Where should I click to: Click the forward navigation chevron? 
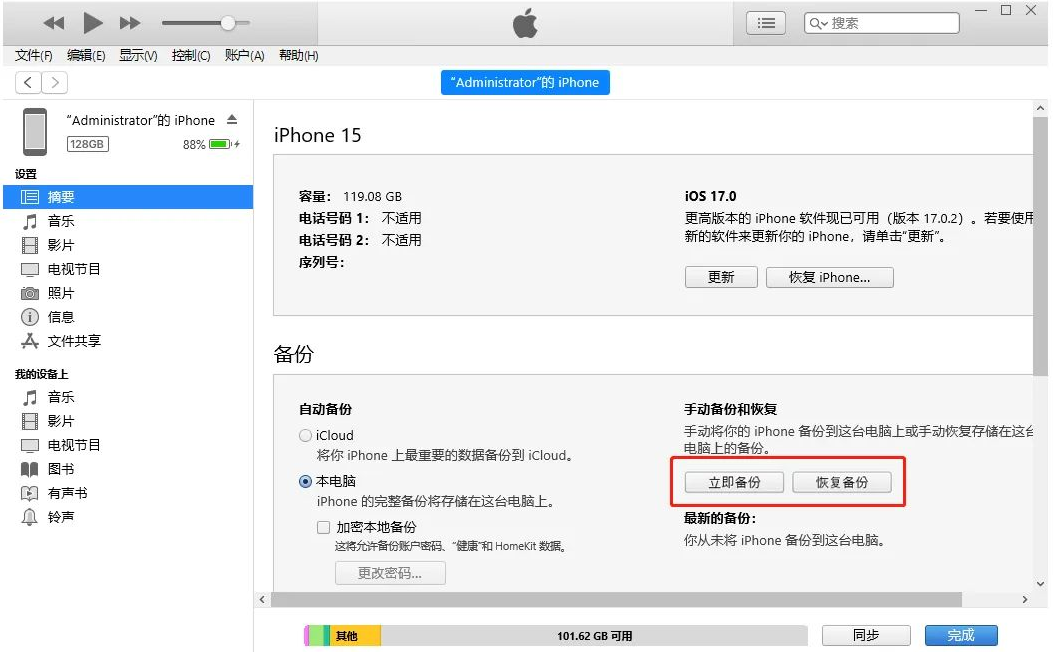[54, 82]
